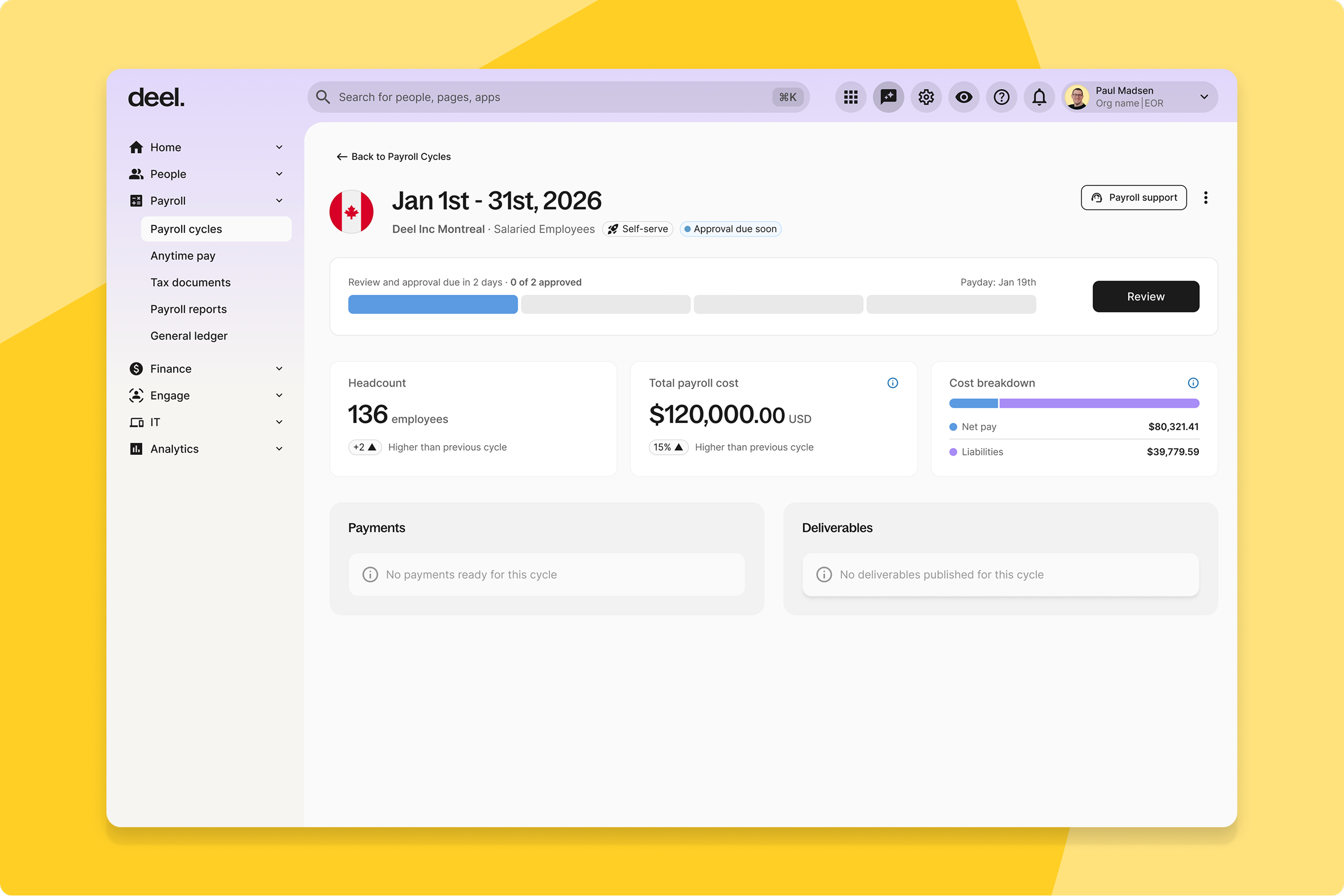Click the ⌘K shortcut badge
The image size is (1344, 896).
pos(787,97)
